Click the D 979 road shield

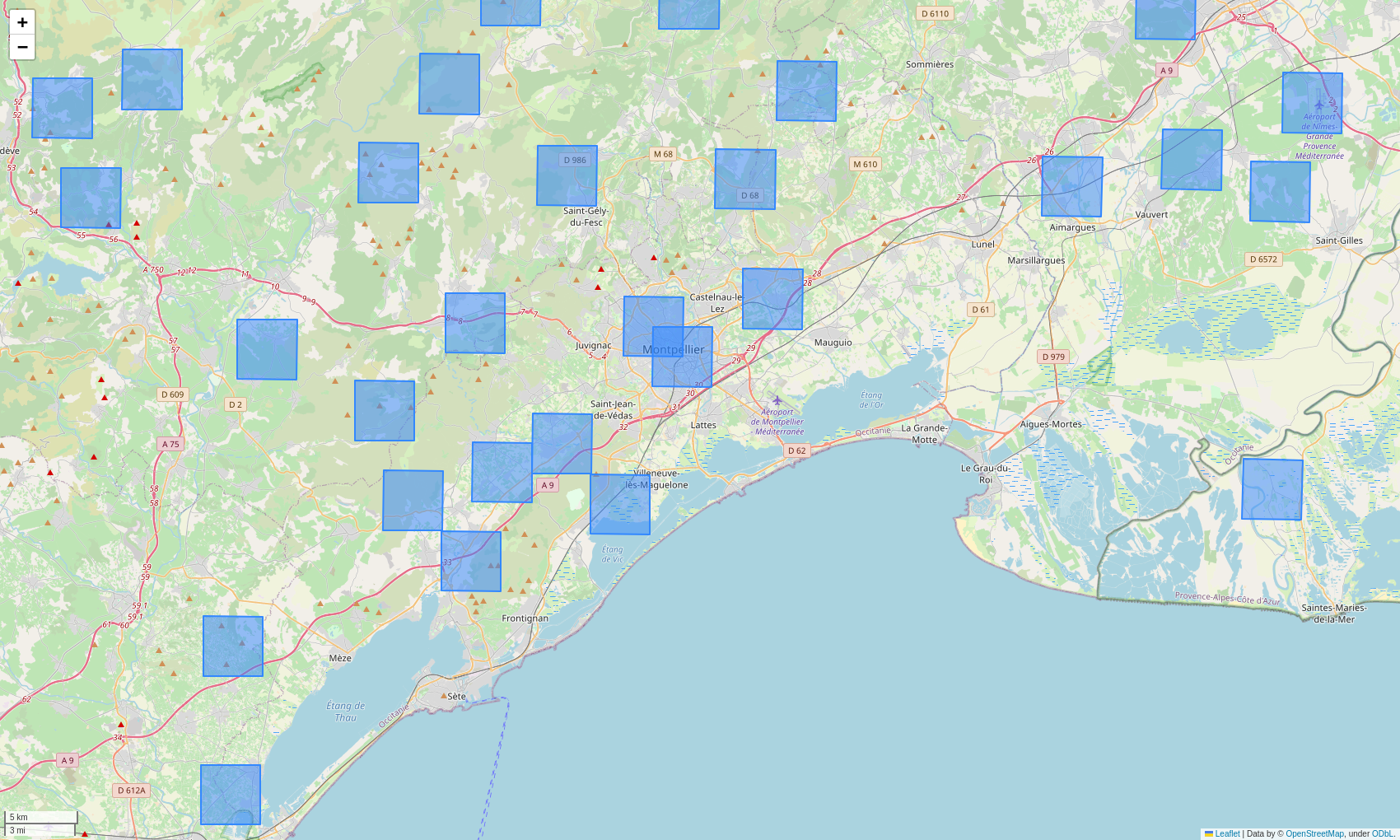click(x=1052, y=357)
